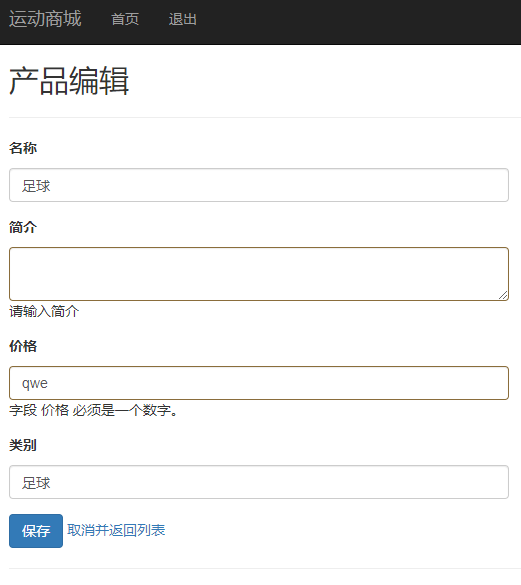The height and width of the screenshot is (585, 521).
Task: Grab the 简介 textarea resize handle
Action: (x=503, y=295)
